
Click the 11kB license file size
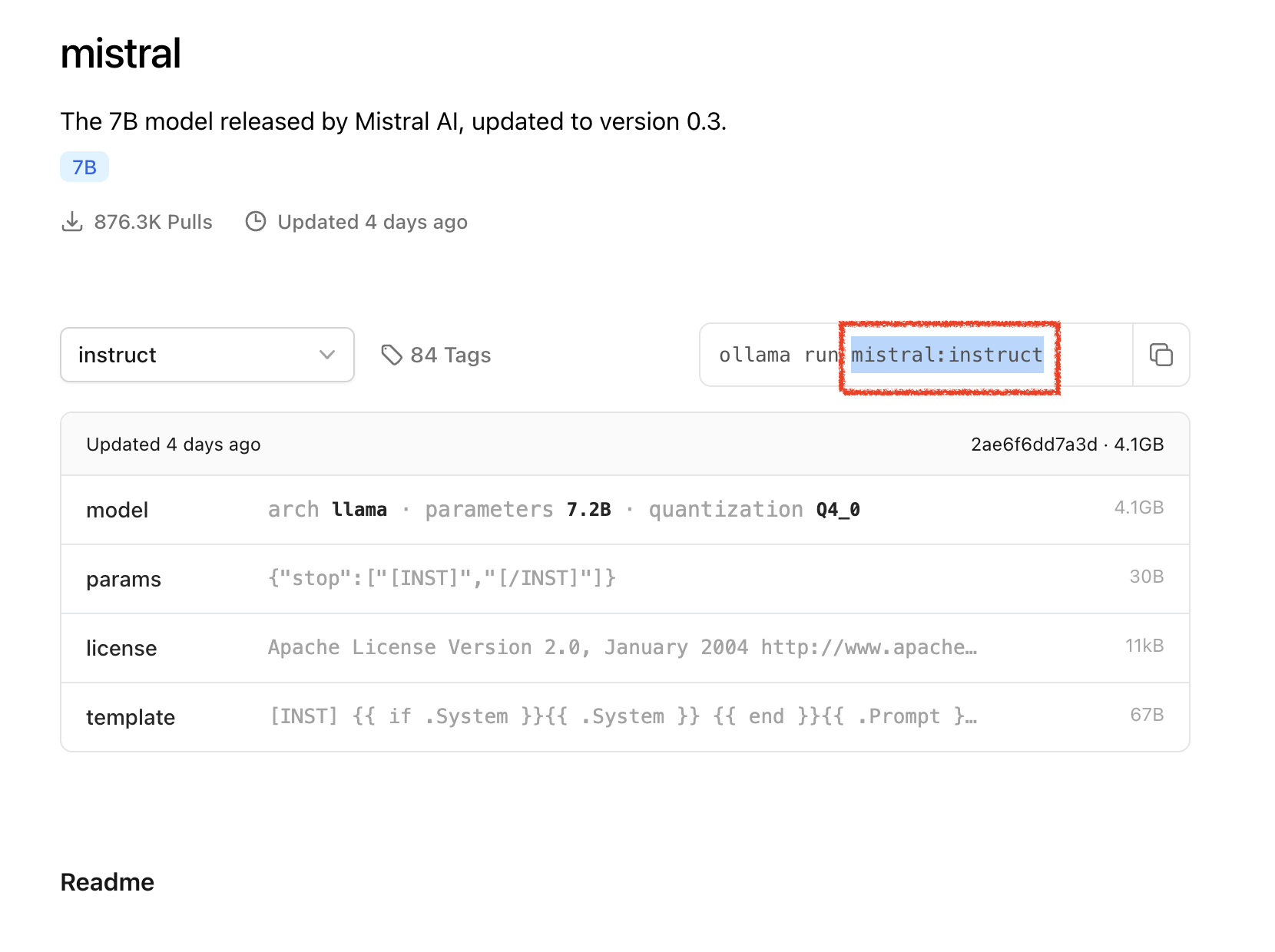pos(1144,646)
